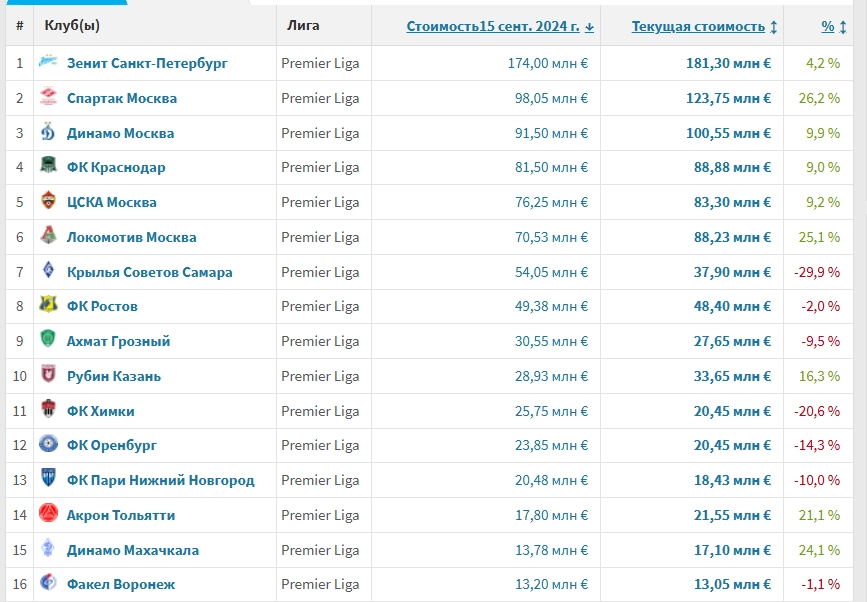
Task: Open ЦСКА Москва club link
Action: click(x=112, y=202)
